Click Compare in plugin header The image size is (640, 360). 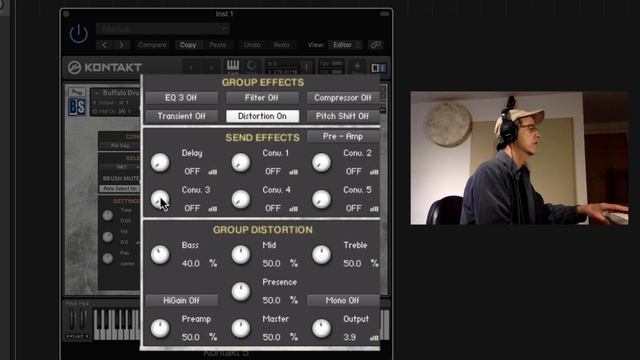click(152, 45)
